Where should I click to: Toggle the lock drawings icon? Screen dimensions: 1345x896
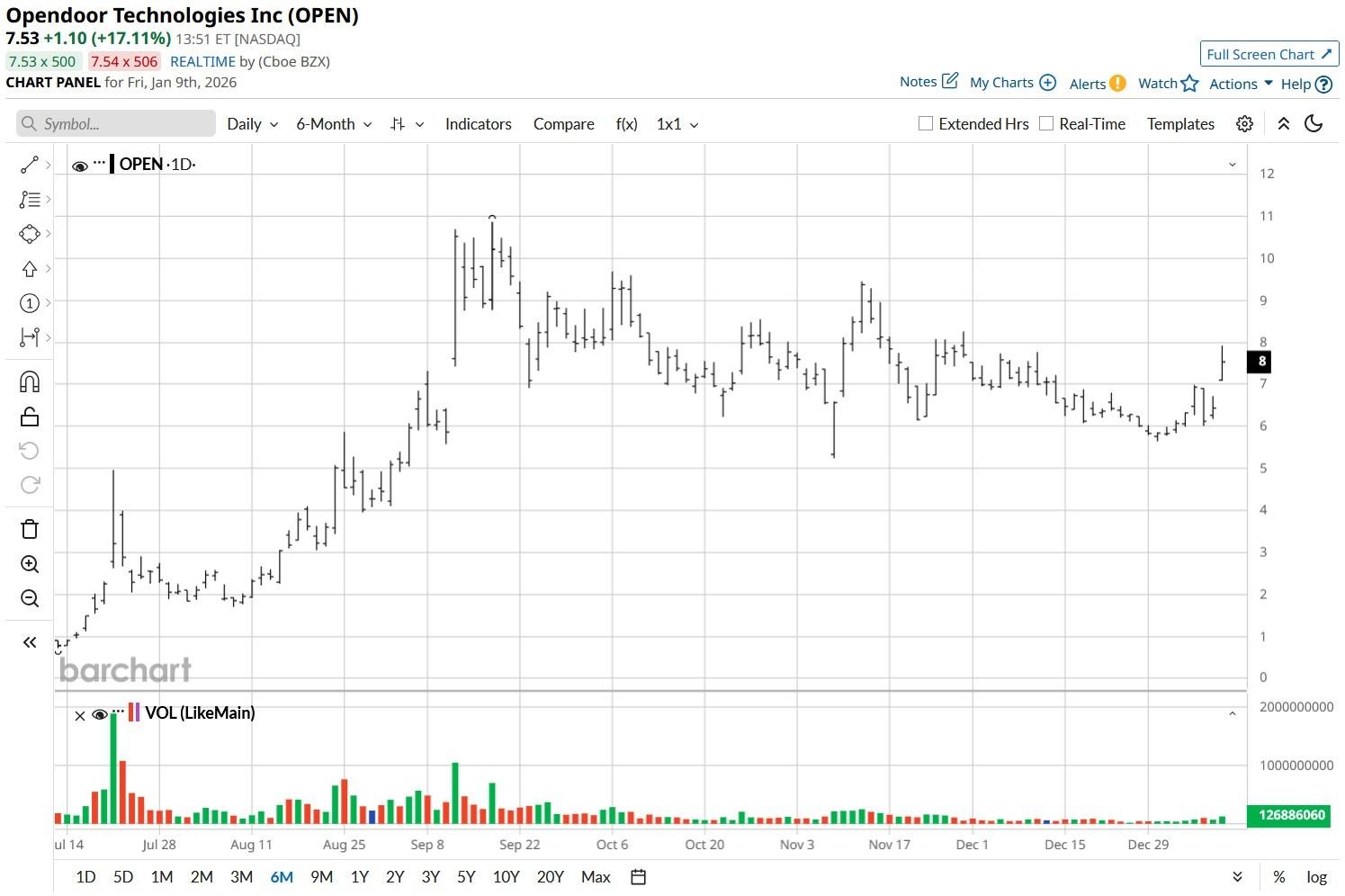[29, 416]
